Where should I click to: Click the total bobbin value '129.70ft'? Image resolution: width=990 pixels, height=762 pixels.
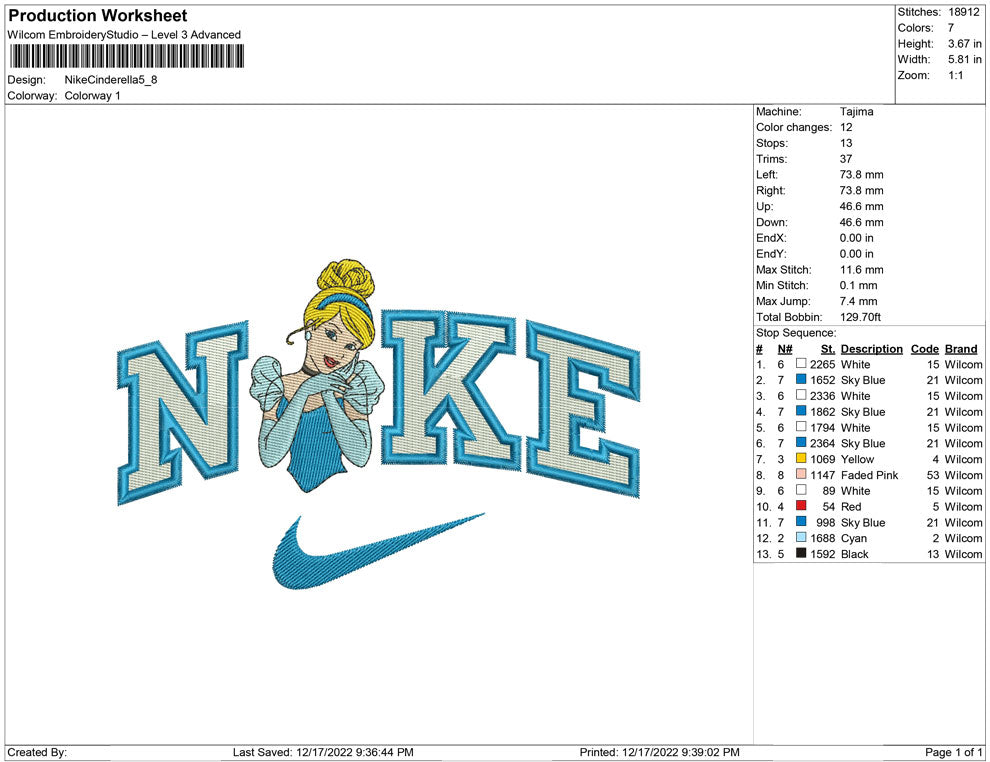(x=861, y=317)
